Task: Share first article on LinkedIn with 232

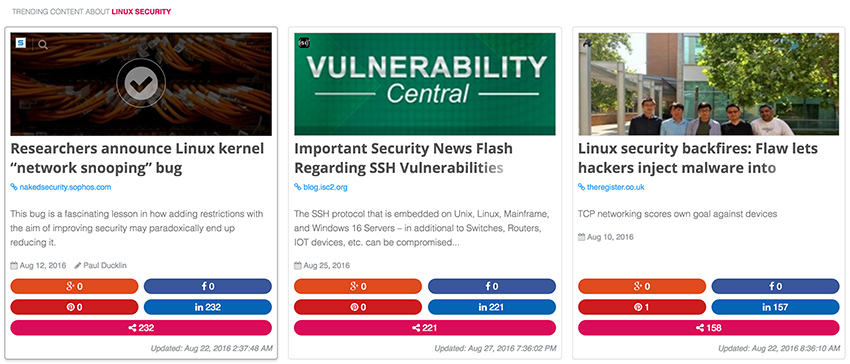Action: pos(208,307)
